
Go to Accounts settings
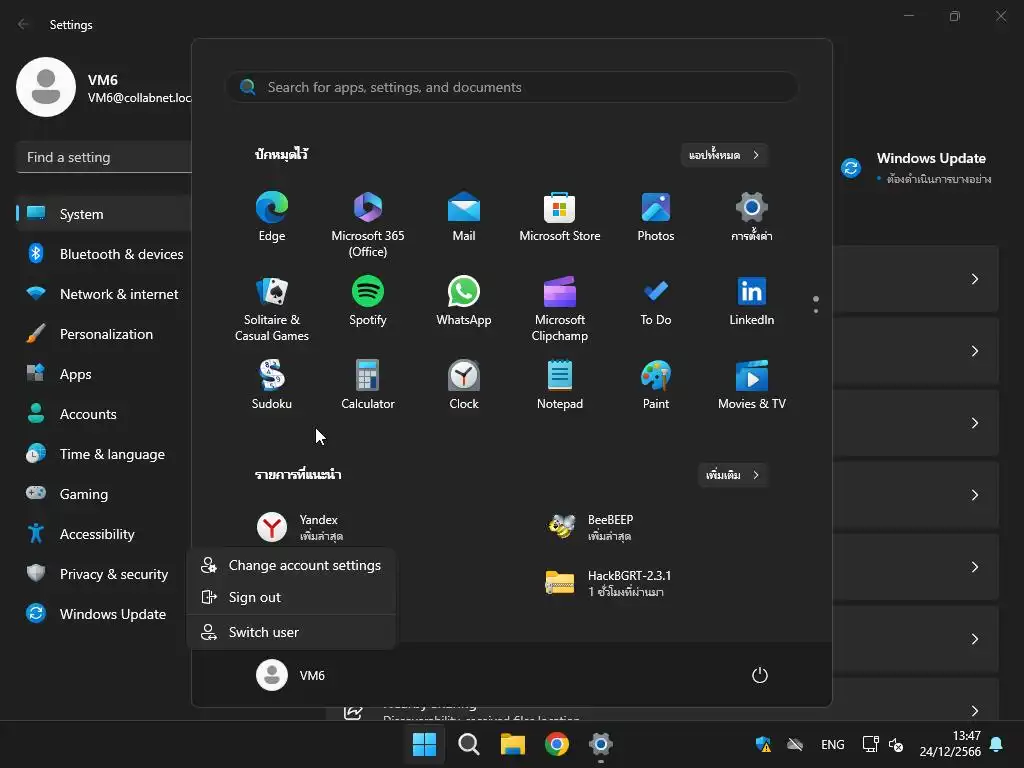point(104,414)
